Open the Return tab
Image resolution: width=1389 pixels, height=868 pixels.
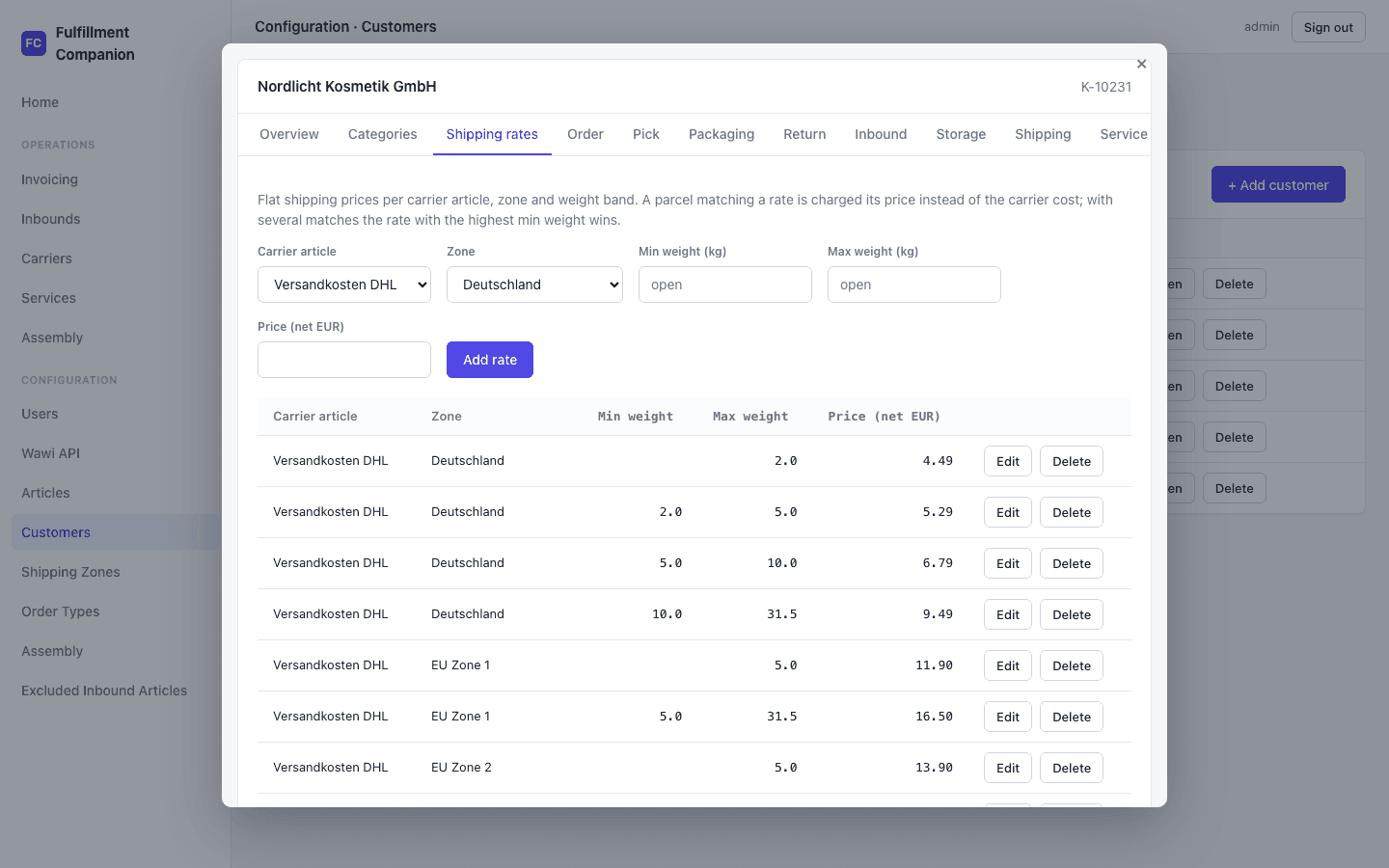[804, 134]
